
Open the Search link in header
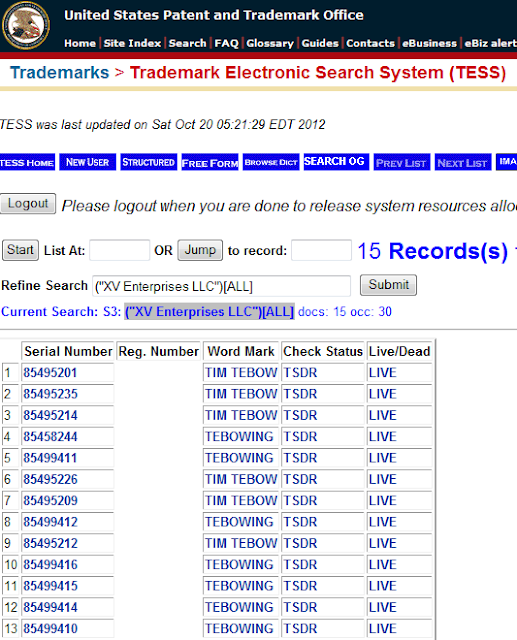[187, 43]
